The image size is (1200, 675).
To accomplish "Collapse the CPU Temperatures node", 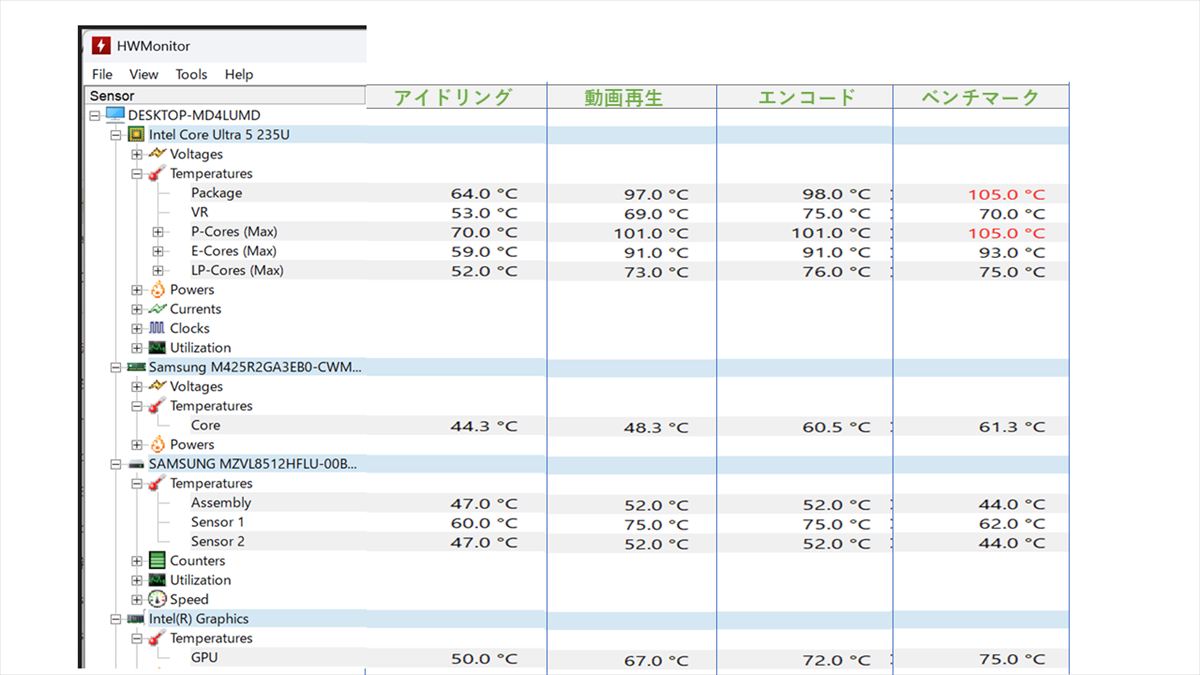I will pos(137,174).
